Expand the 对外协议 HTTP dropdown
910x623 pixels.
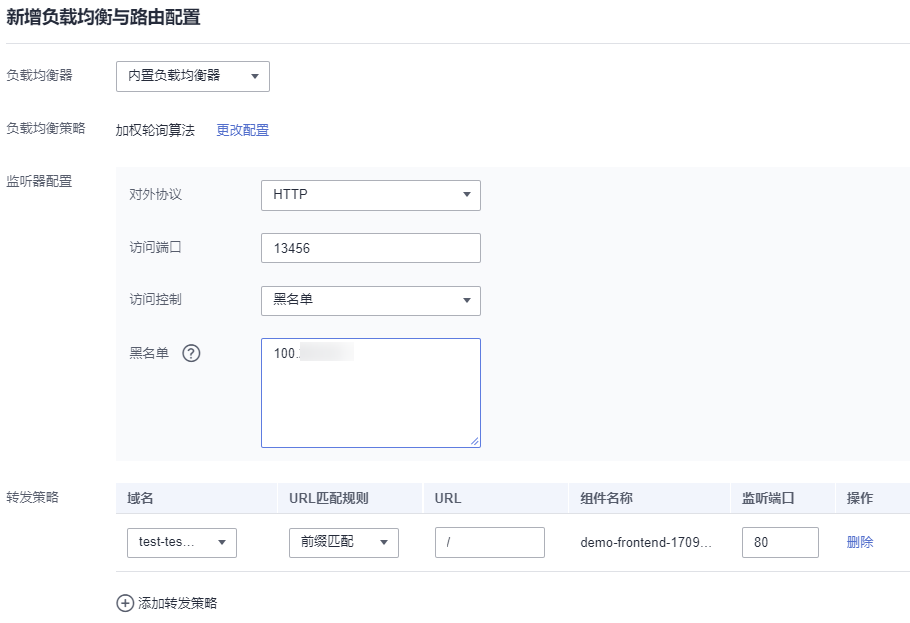[x=370, y=195]
